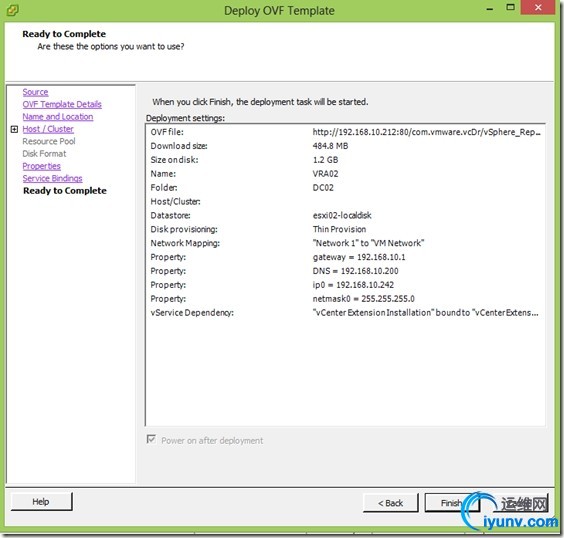Select the vService Dependency value
564x538 pixels.
click(x=426, y=313)
